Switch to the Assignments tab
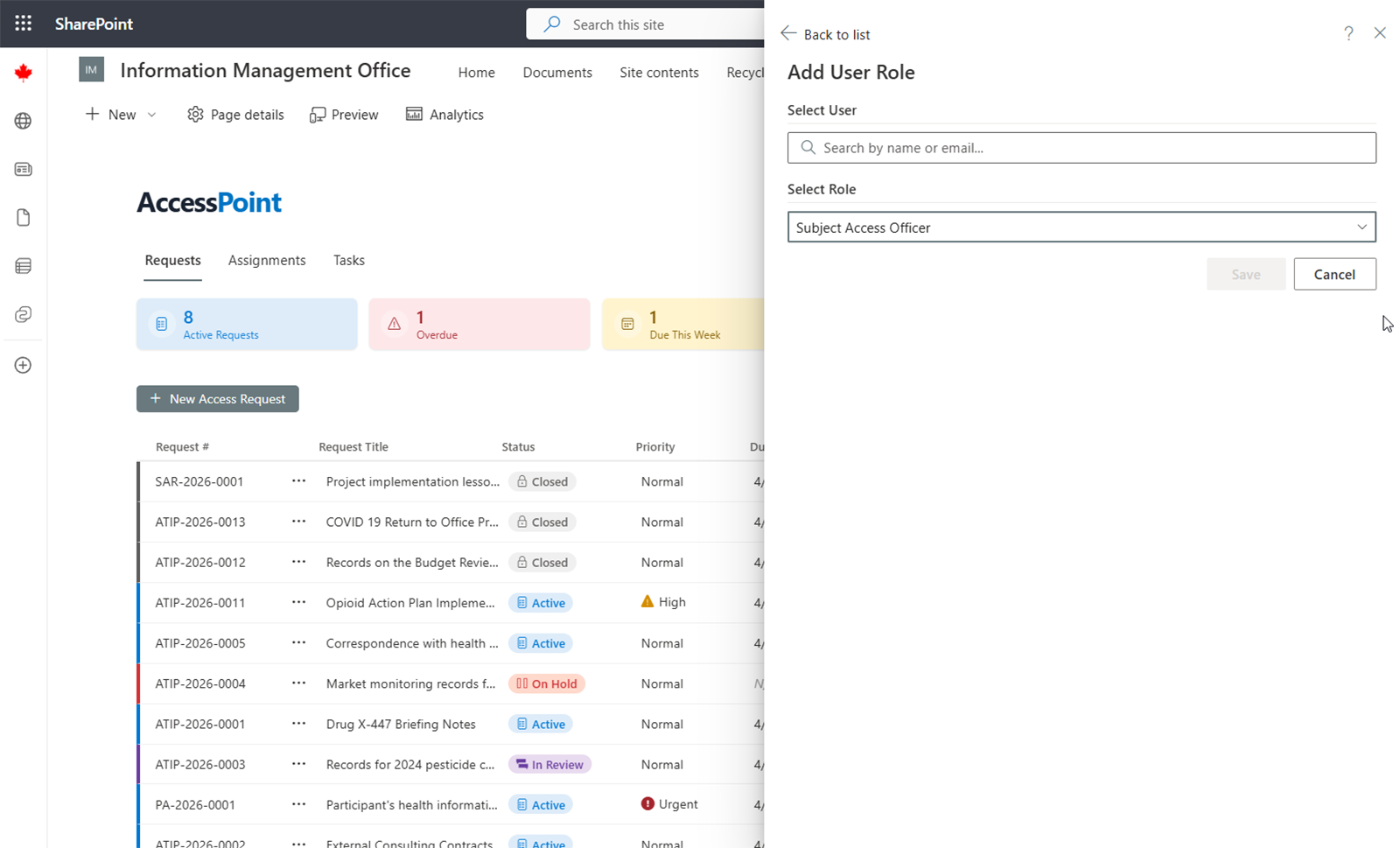The image size is (1400, 848). tap(267, 260)
